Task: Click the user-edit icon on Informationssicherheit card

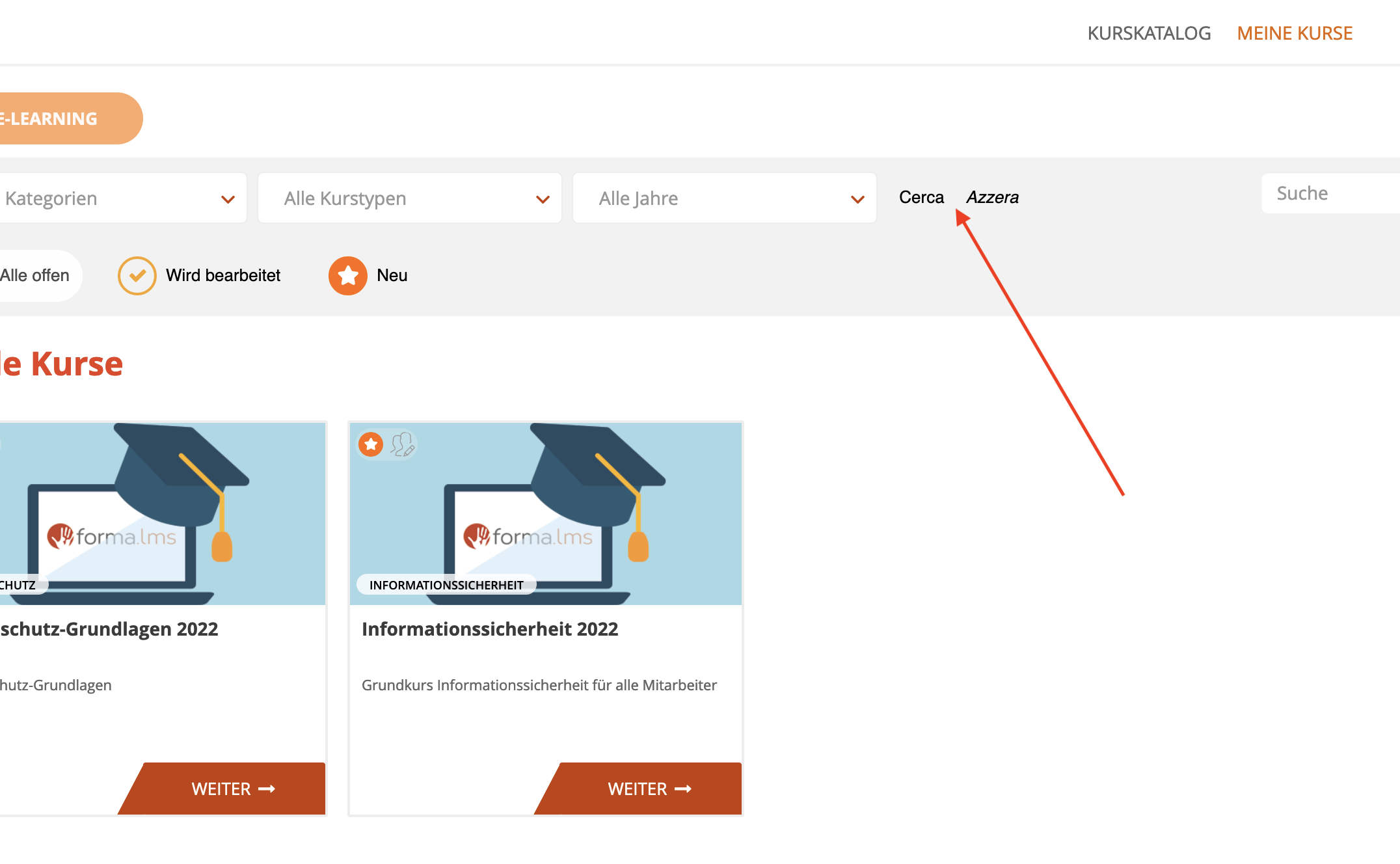Action: pyautogui.click(x=403, y=444)
